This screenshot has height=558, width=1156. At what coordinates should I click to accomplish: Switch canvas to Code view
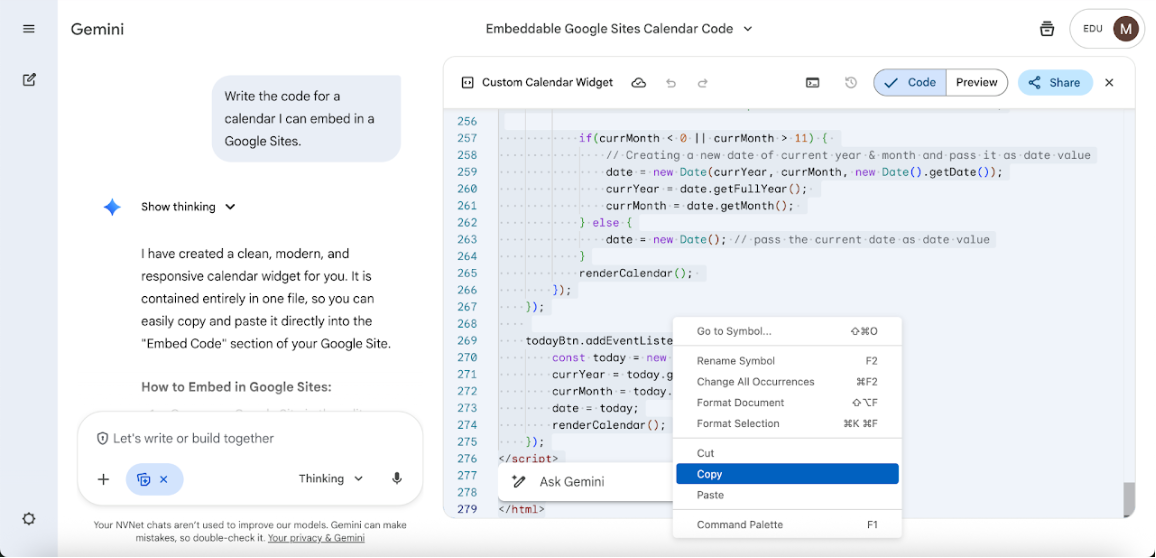pos(910,83)
